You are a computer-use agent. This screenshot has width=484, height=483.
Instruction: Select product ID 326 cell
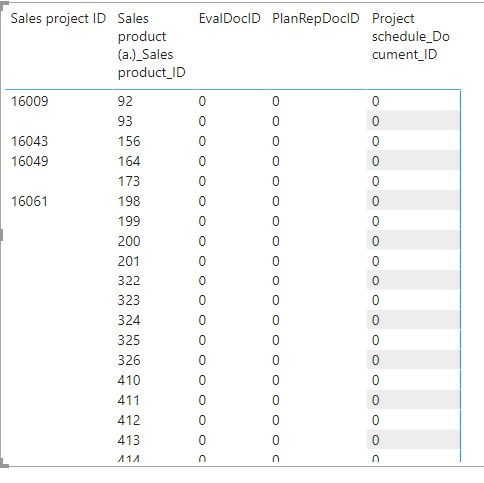click(x=129, y=360)
